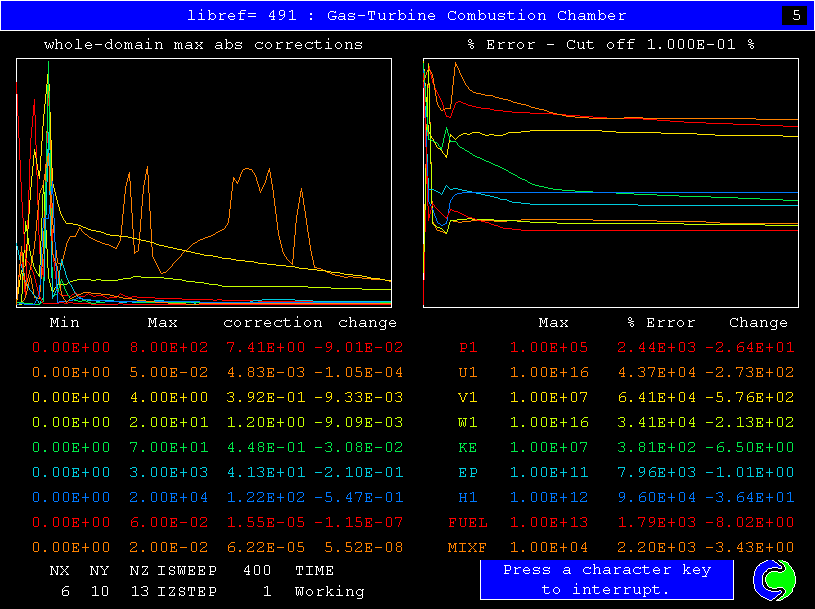This screenshot has width=815, height=609.
Task: Click the NY value 10
Action: click(100, 591)
